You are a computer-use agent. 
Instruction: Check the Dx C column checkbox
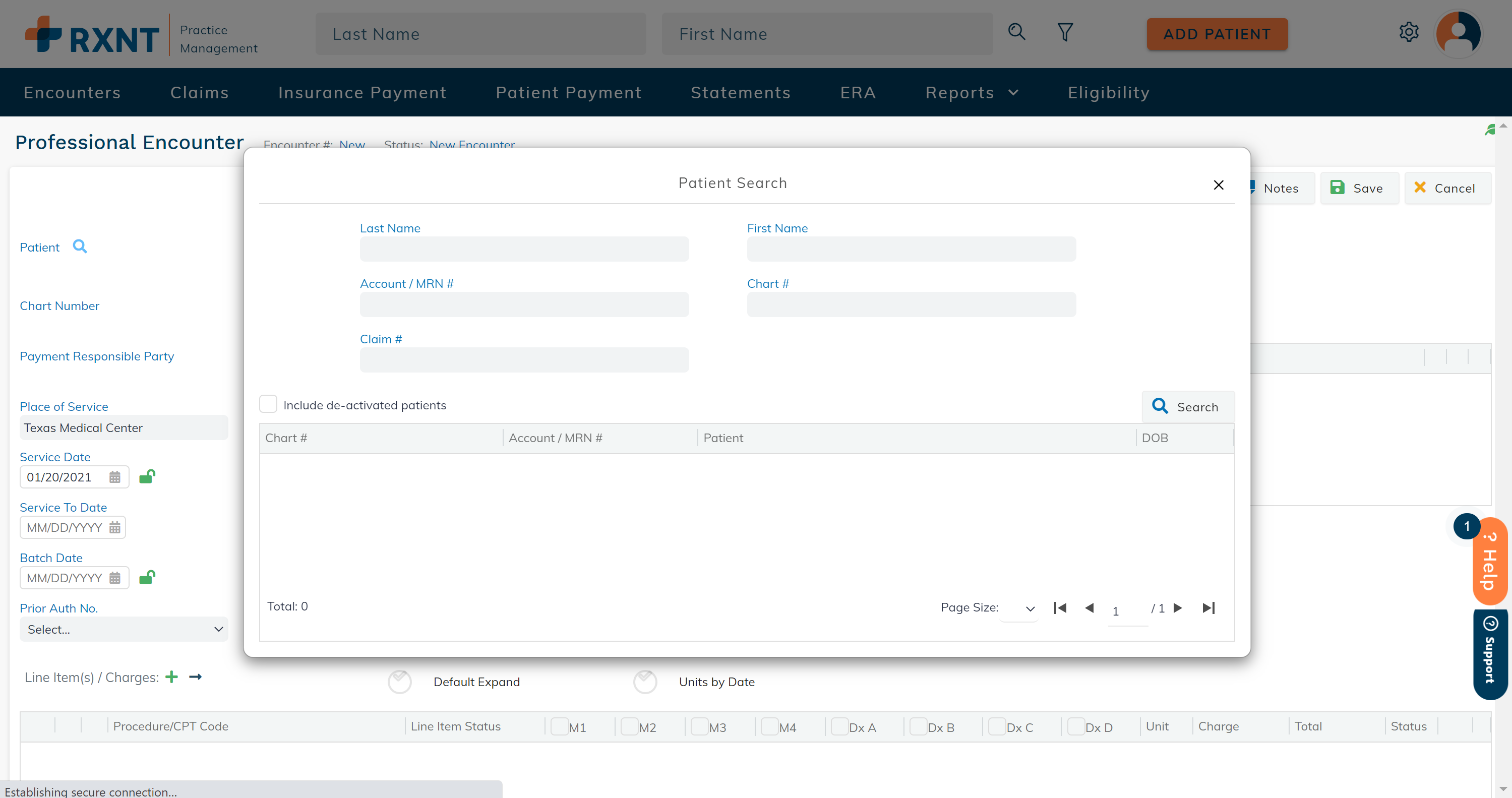pyautogui.click(x=997, y=726)
